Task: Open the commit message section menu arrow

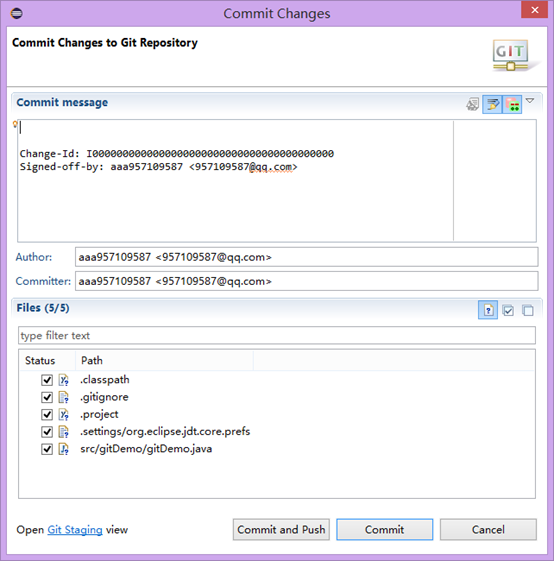Action: click(530, 101)
